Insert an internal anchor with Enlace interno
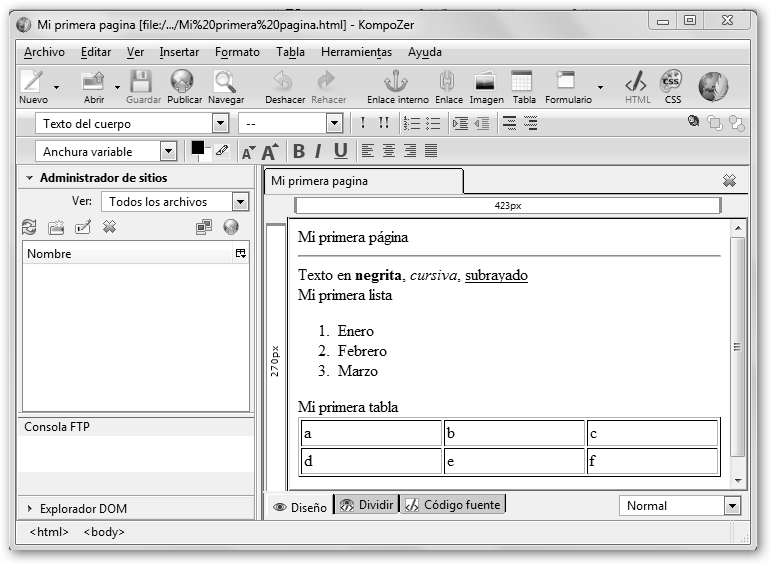 (x=397, y=86)
